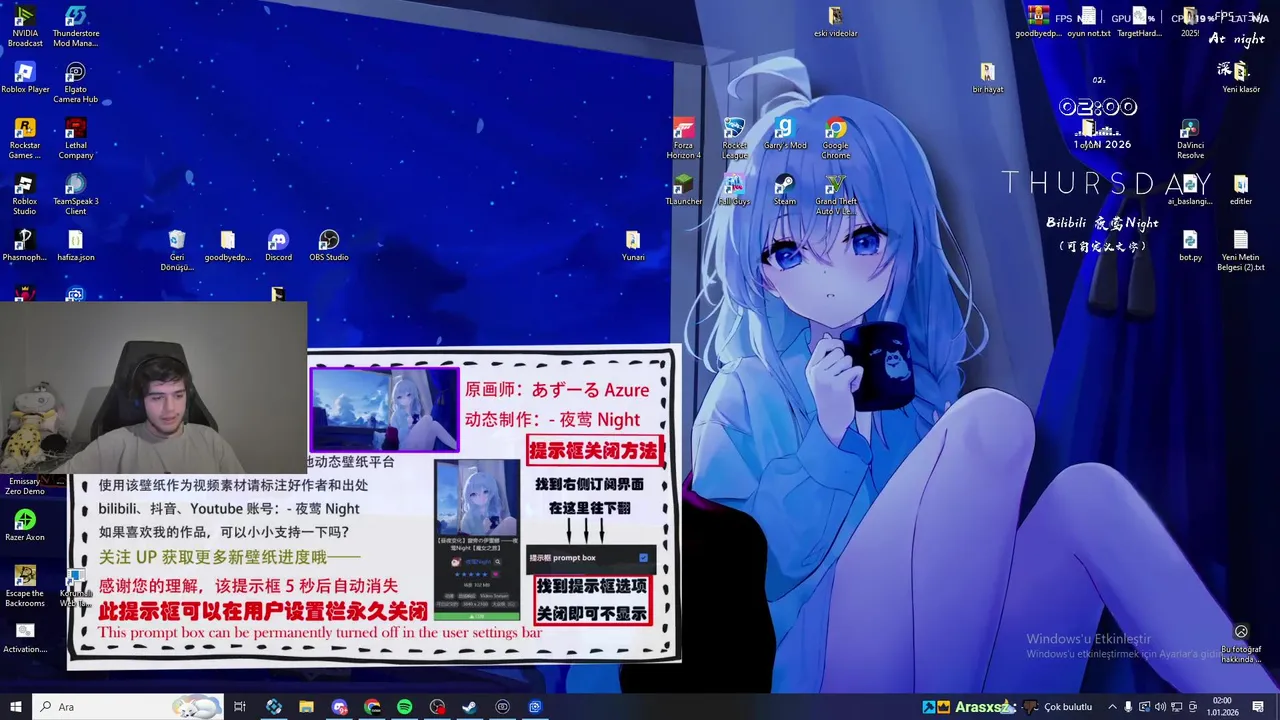1280x720 pixels.
Task: Switch to Discord in the taskbar
Action: (x=339, y=707)
